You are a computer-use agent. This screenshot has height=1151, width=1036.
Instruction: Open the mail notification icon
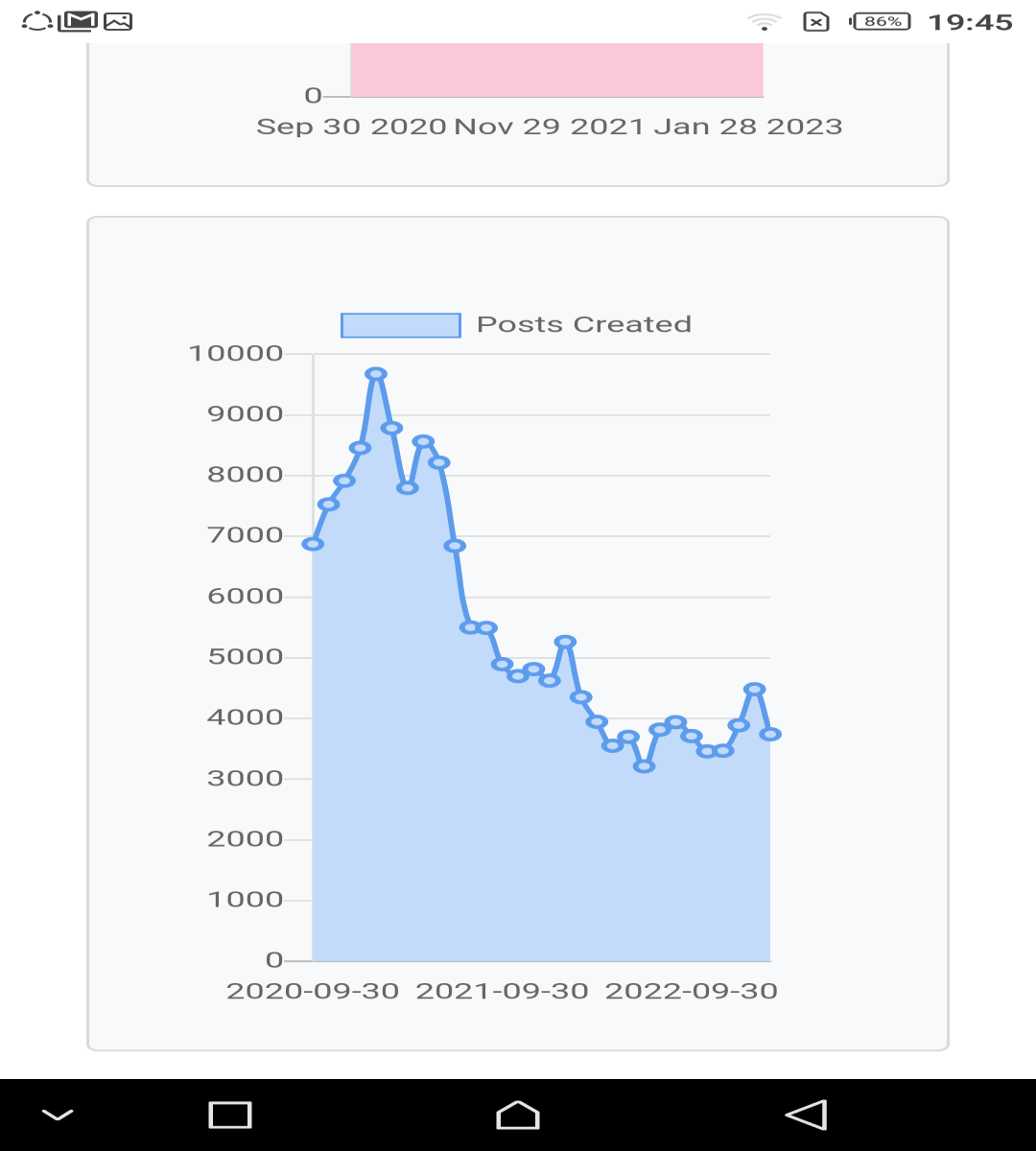pyautogui.click(x=78, y=20)
